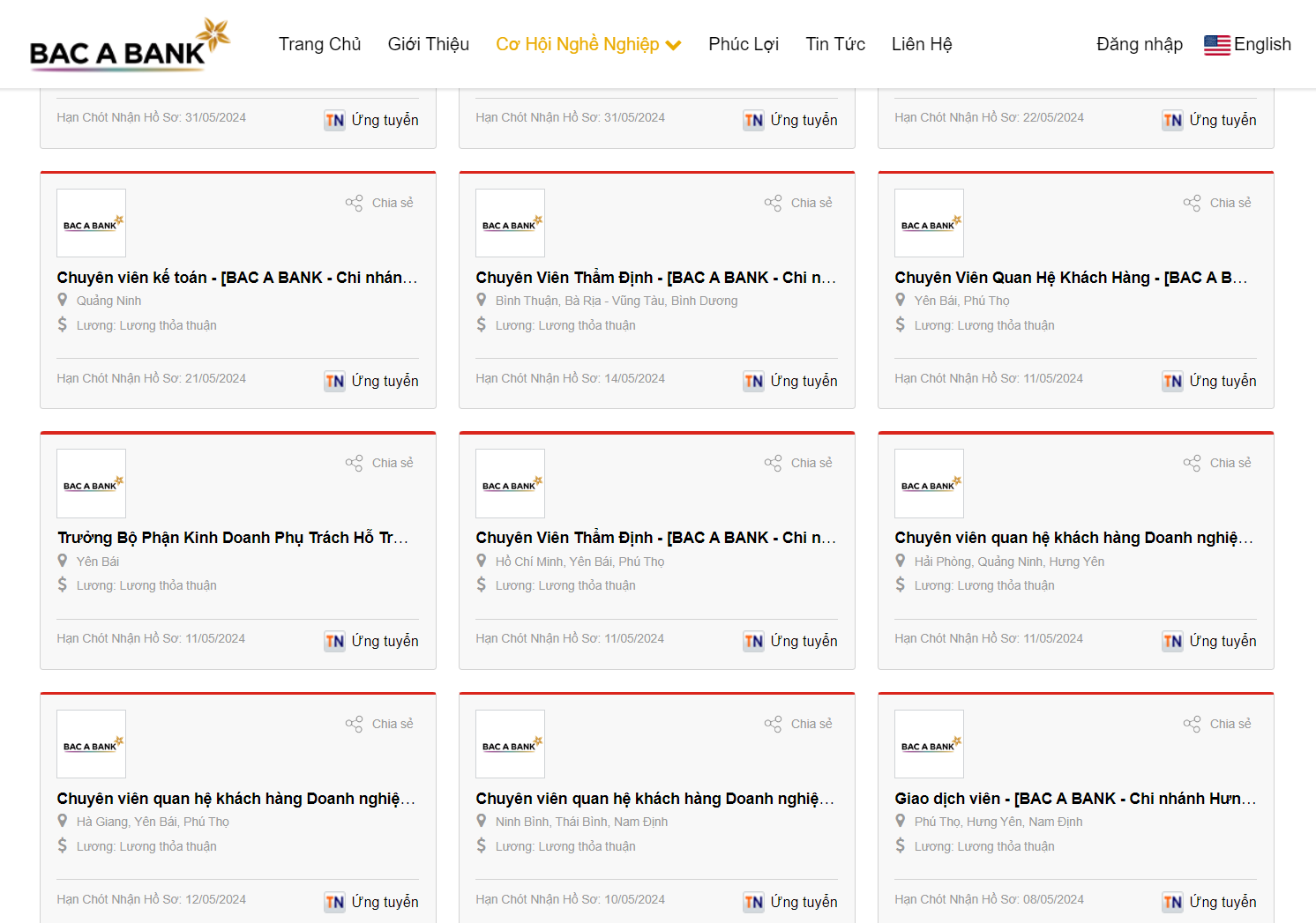
Task: Share the Giao dịch viên job
Action: 1217,724
